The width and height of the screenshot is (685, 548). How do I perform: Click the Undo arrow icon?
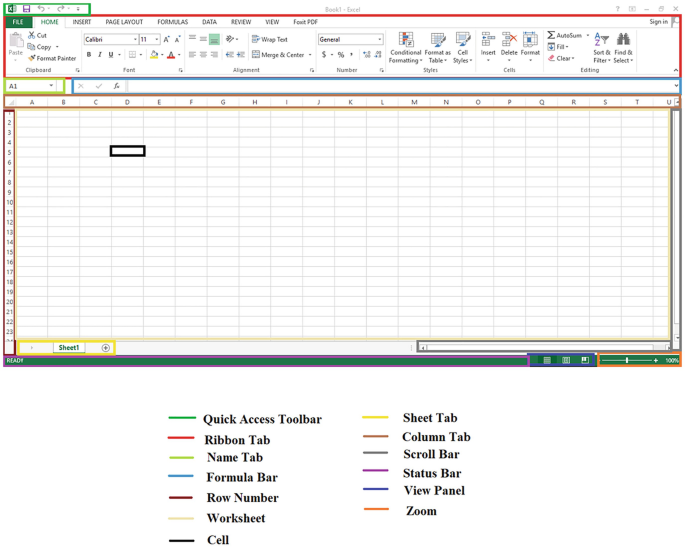pos(41,8)
